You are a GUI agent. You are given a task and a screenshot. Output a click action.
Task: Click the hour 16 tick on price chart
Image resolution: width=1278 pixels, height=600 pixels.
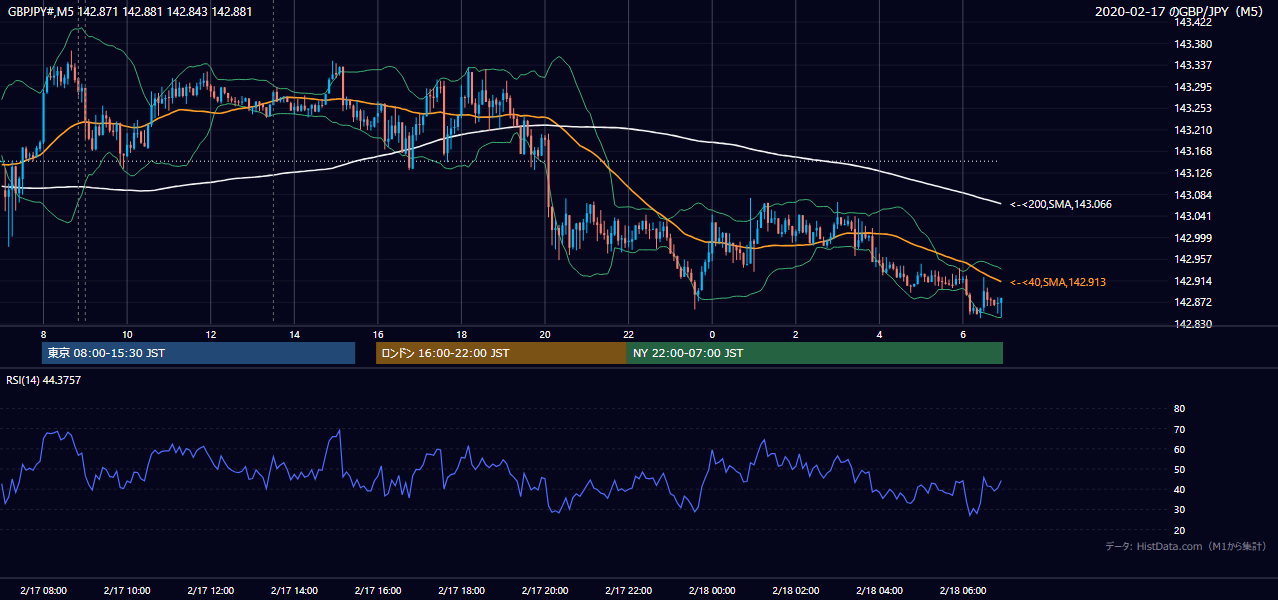tap(378, 334)
